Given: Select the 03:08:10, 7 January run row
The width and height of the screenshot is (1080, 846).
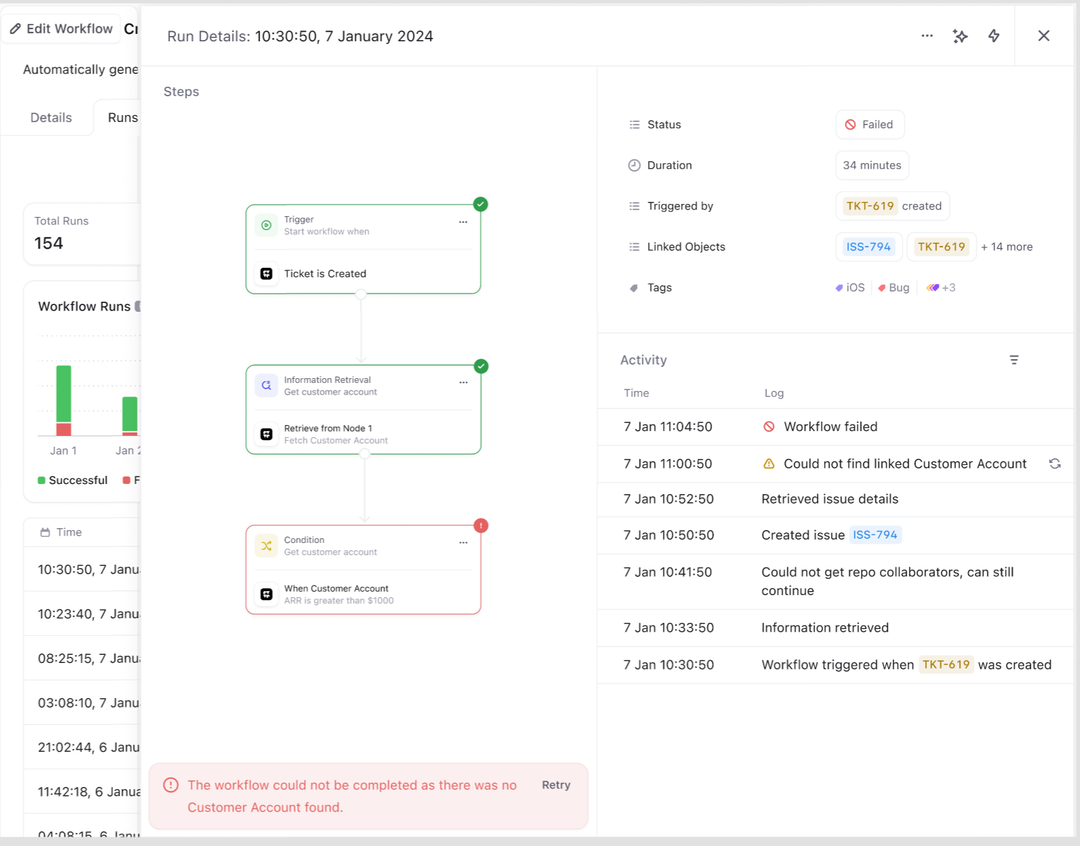Looking at the screenshot, I should point(83,703).
